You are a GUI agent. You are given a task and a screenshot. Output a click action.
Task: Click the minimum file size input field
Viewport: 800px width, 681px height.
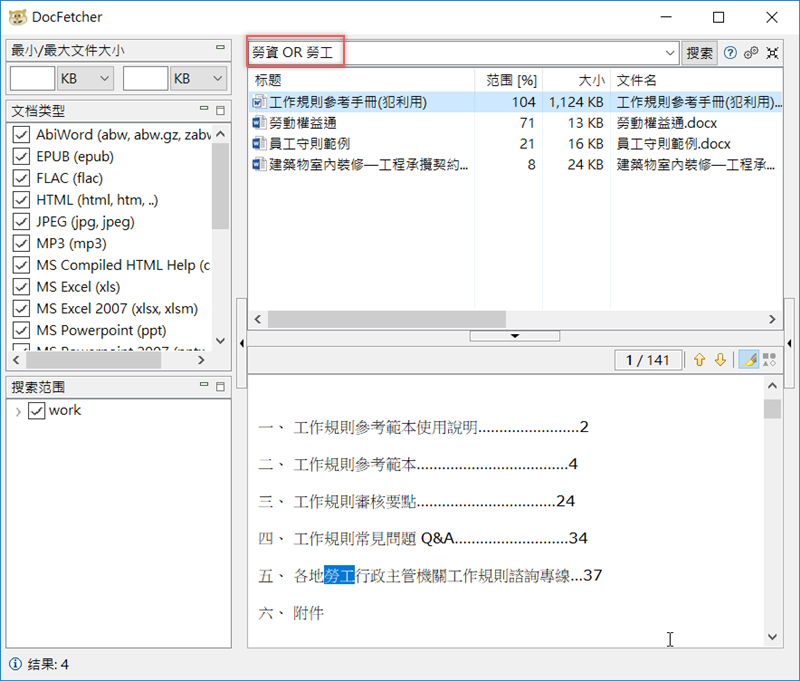[33, 79]
